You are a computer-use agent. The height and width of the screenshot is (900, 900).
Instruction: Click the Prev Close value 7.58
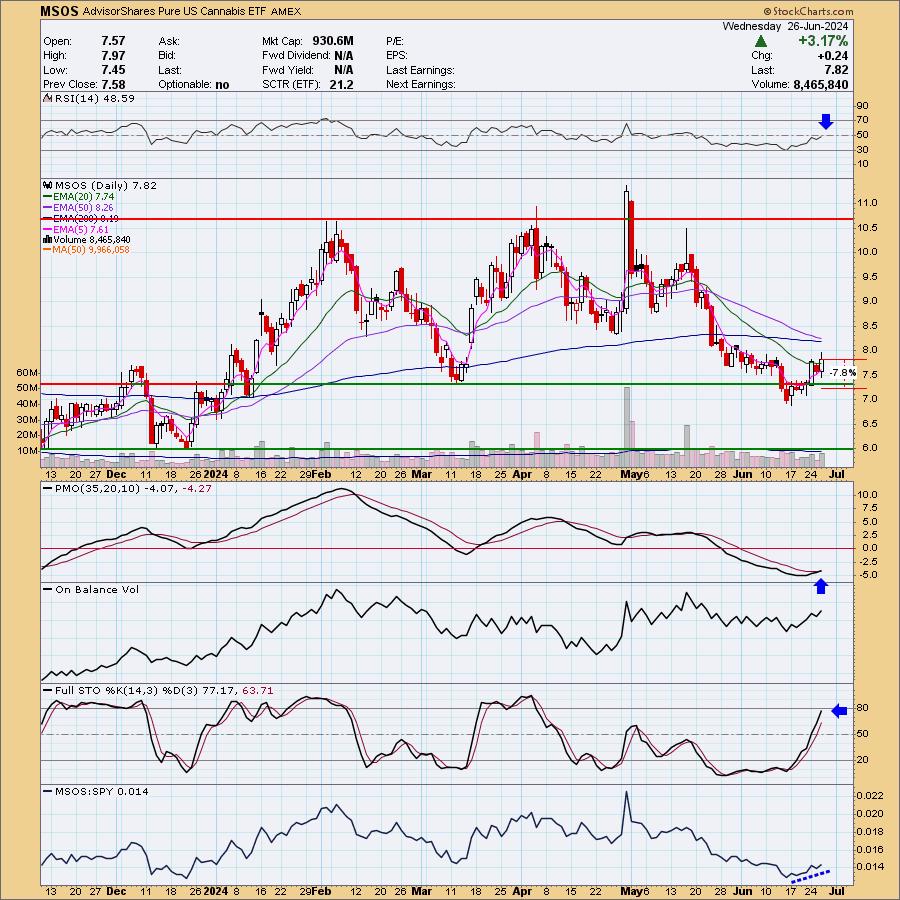coord(113,84)
